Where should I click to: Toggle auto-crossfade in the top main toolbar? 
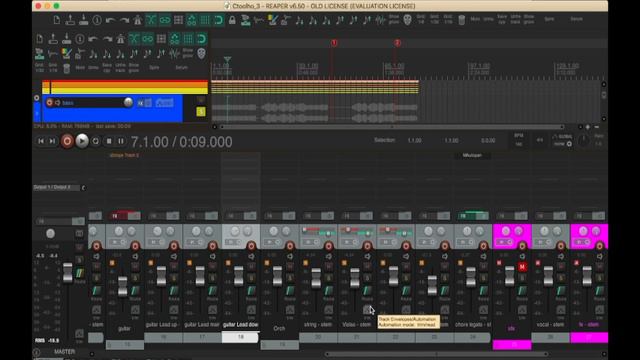151,20
